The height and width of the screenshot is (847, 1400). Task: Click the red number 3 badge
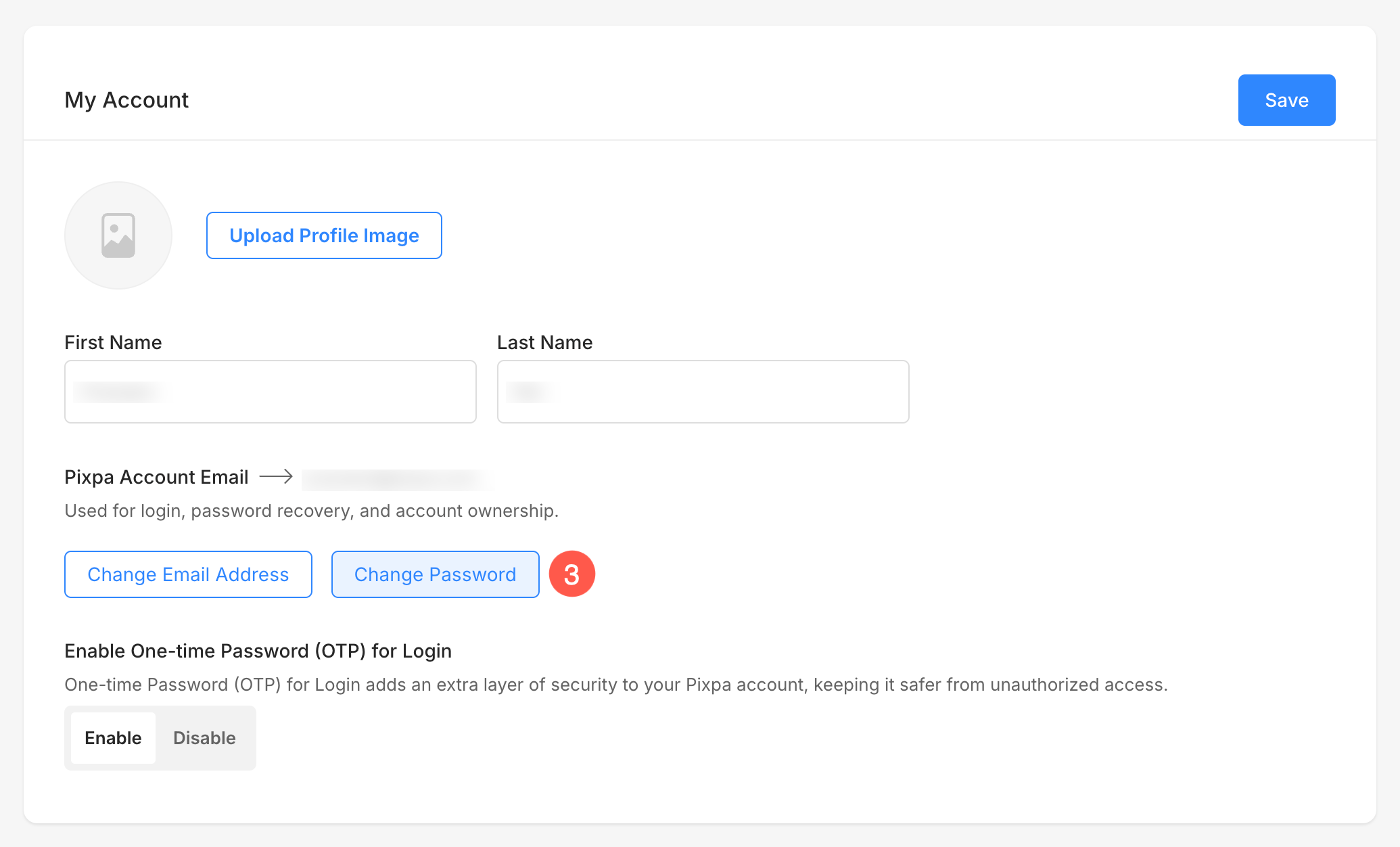tap(571, 574)
